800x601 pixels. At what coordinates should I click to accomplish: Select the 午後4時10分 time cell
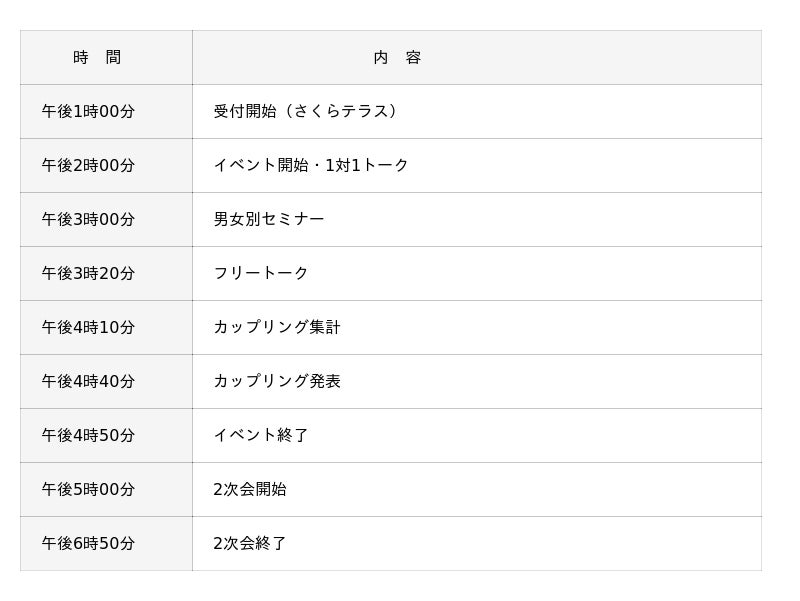tap(88, 328)
